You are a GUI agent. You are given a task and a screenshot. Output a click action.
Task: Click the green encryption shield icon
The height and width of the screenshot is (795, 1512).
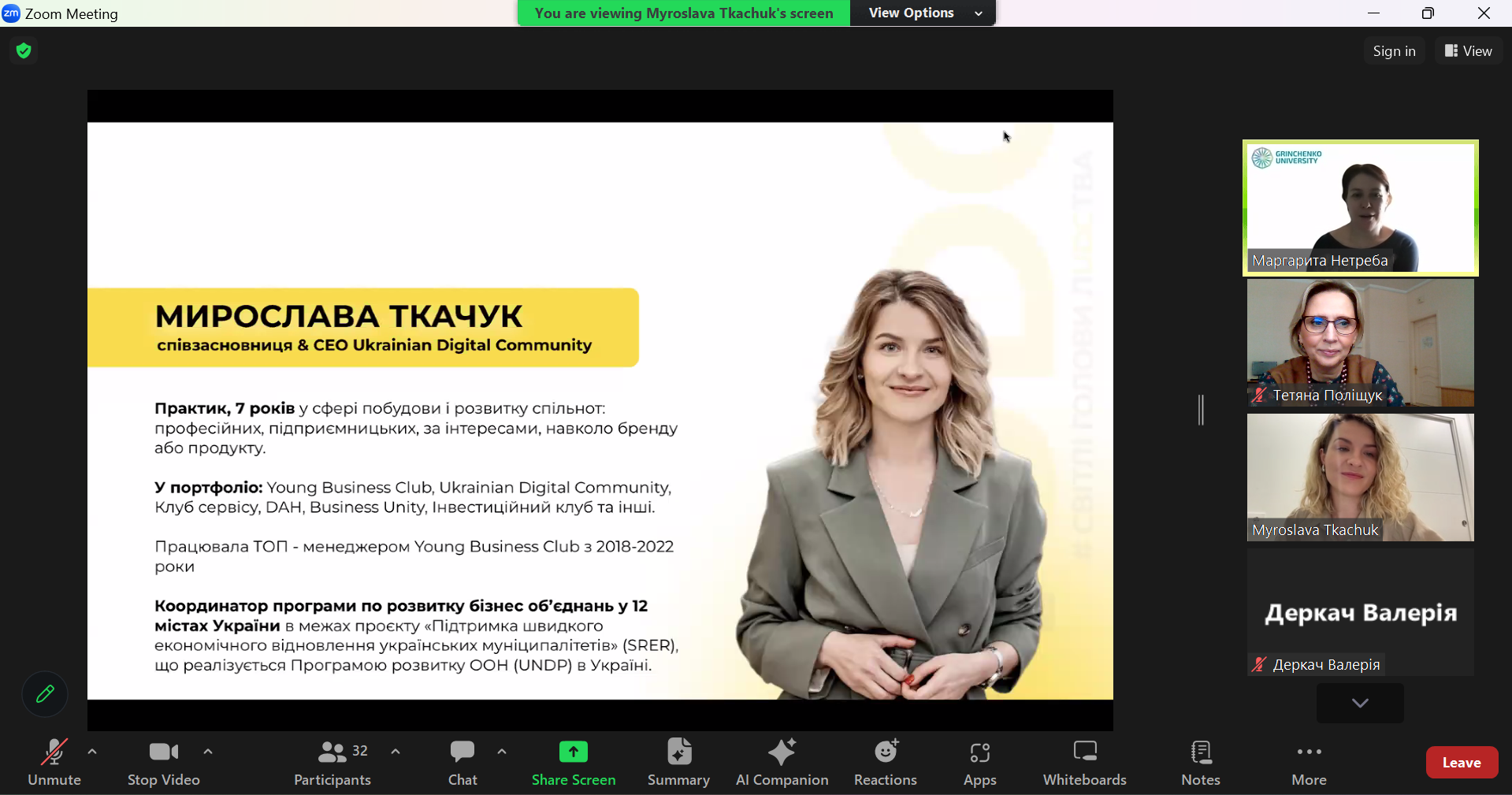[24, 52]
